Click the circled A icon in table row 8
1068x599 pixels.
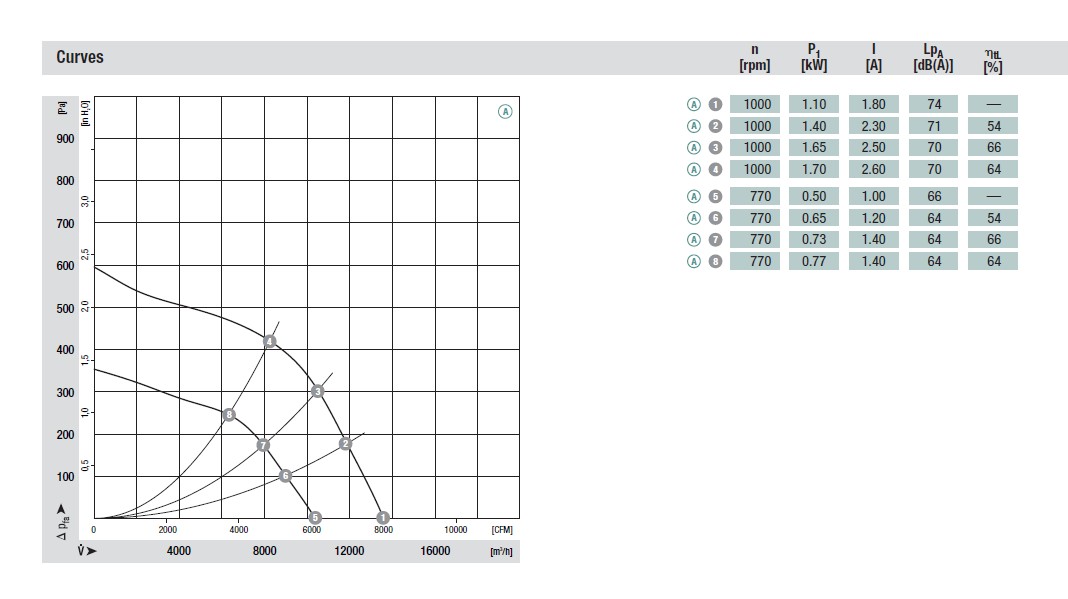point(693,261)
